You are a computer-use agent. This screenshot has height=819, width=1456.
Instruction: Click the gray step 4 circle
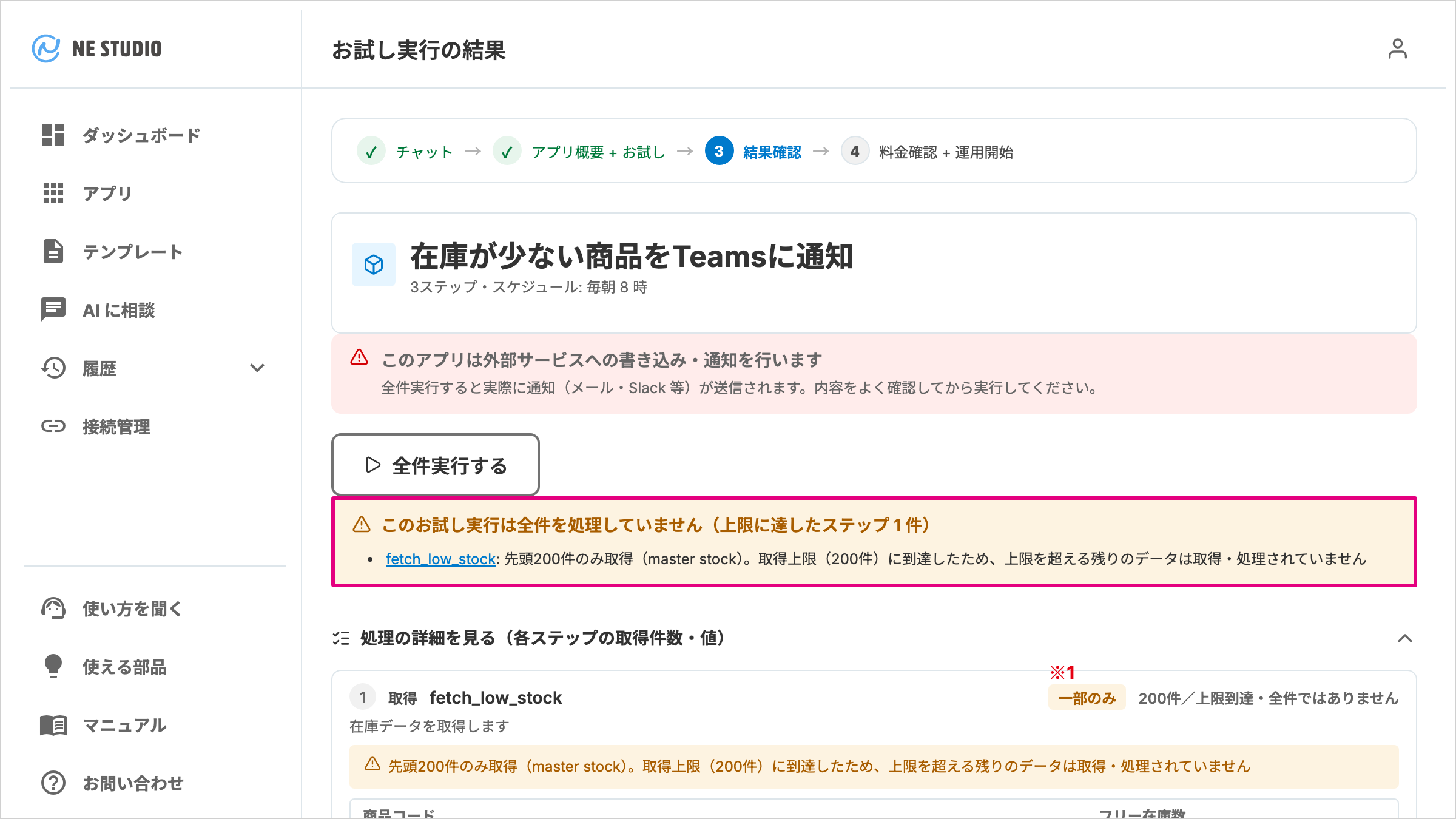(x=855, y=151)
